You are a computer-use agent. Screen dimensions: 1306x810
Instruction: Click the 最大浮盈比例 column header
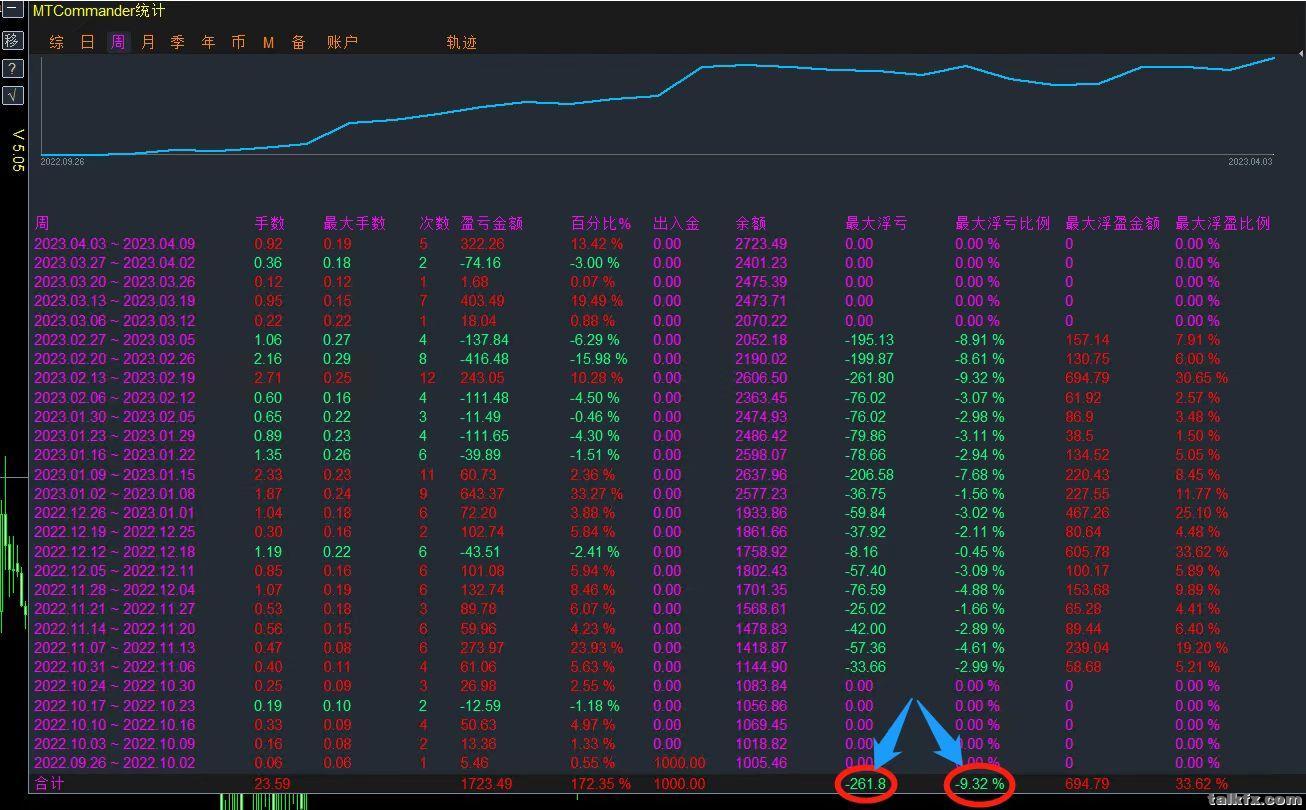tap(1222, 223)
